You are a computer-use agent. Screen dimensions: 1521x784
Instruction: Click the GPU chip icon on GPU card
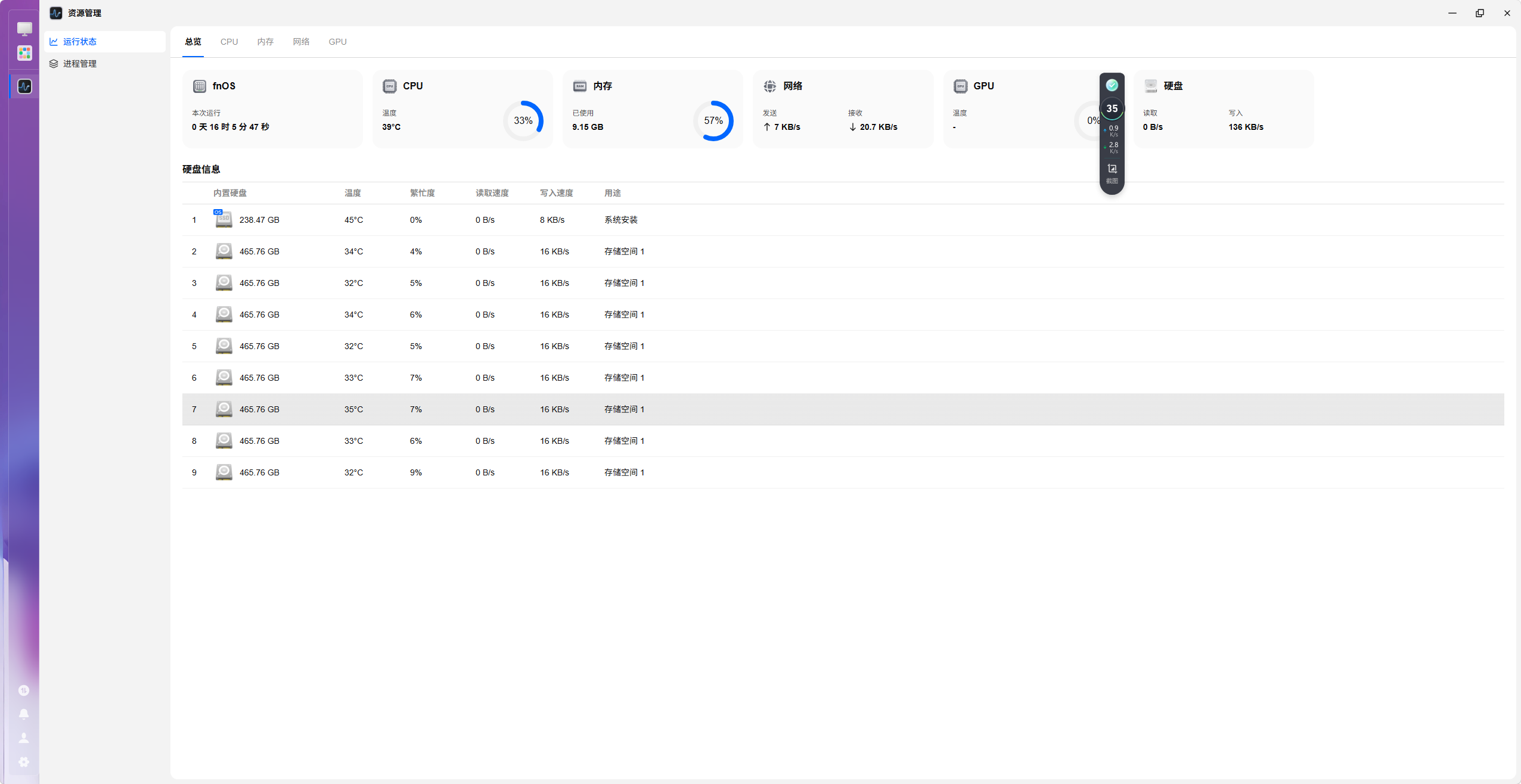tap(960, 86)
